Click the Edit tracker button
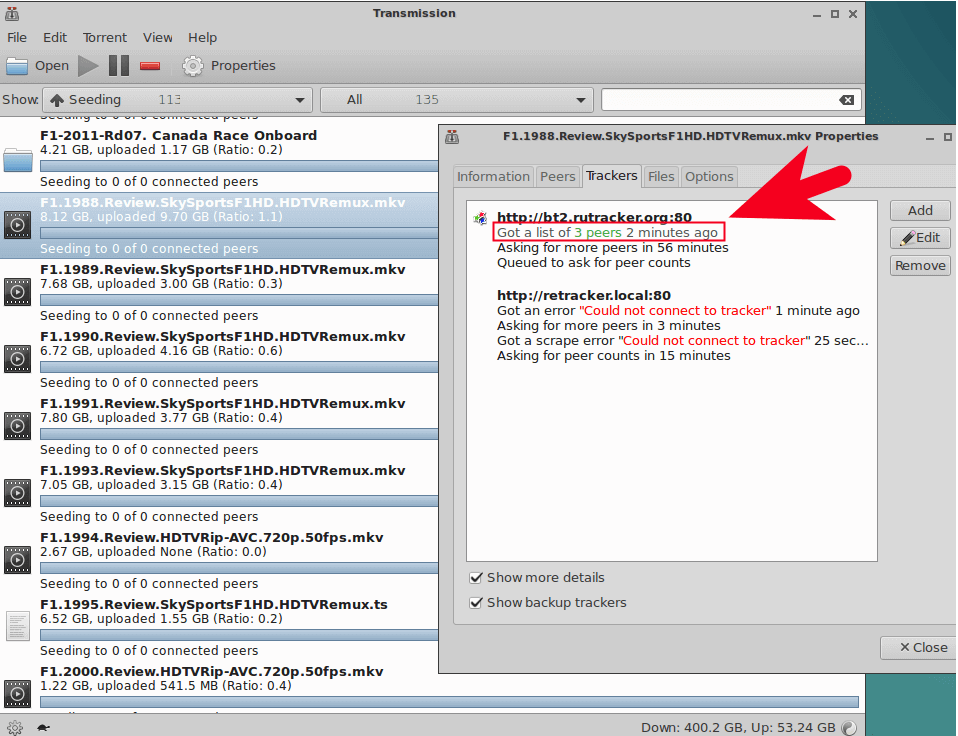 coord(920,238)
